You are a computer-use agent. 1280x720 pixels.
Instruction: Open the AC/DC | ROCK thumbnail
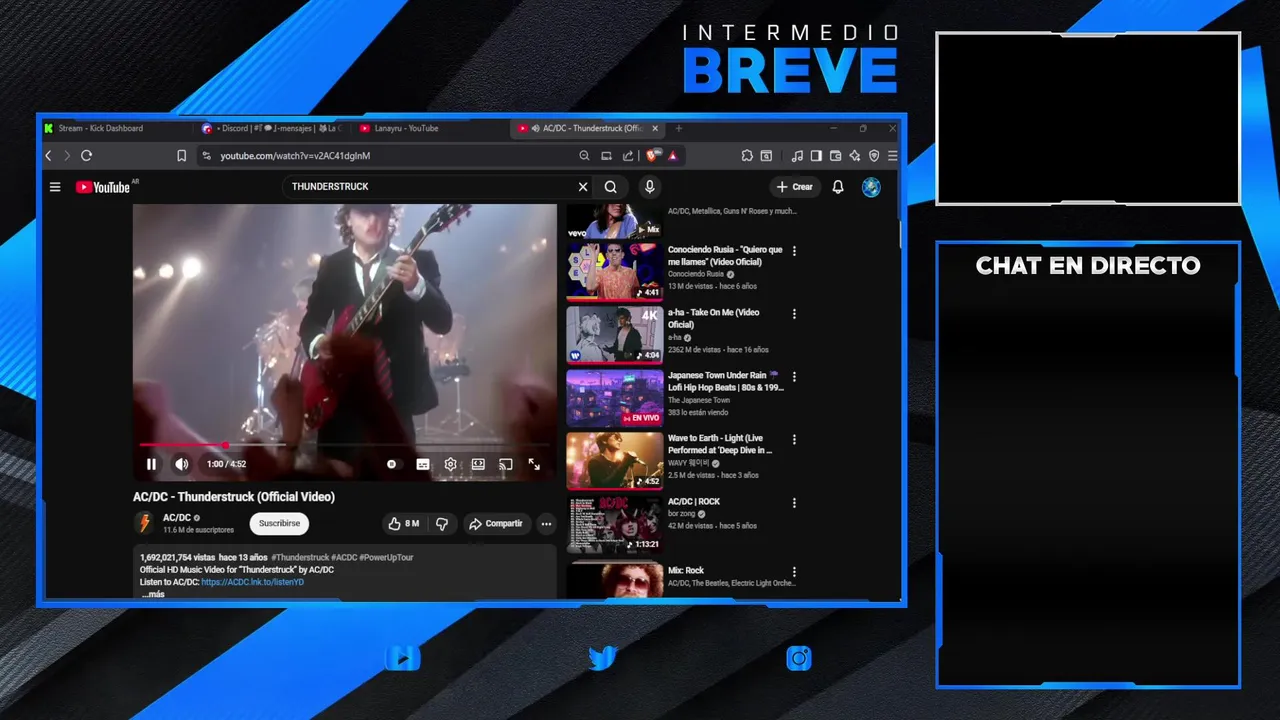click(614, 524)
